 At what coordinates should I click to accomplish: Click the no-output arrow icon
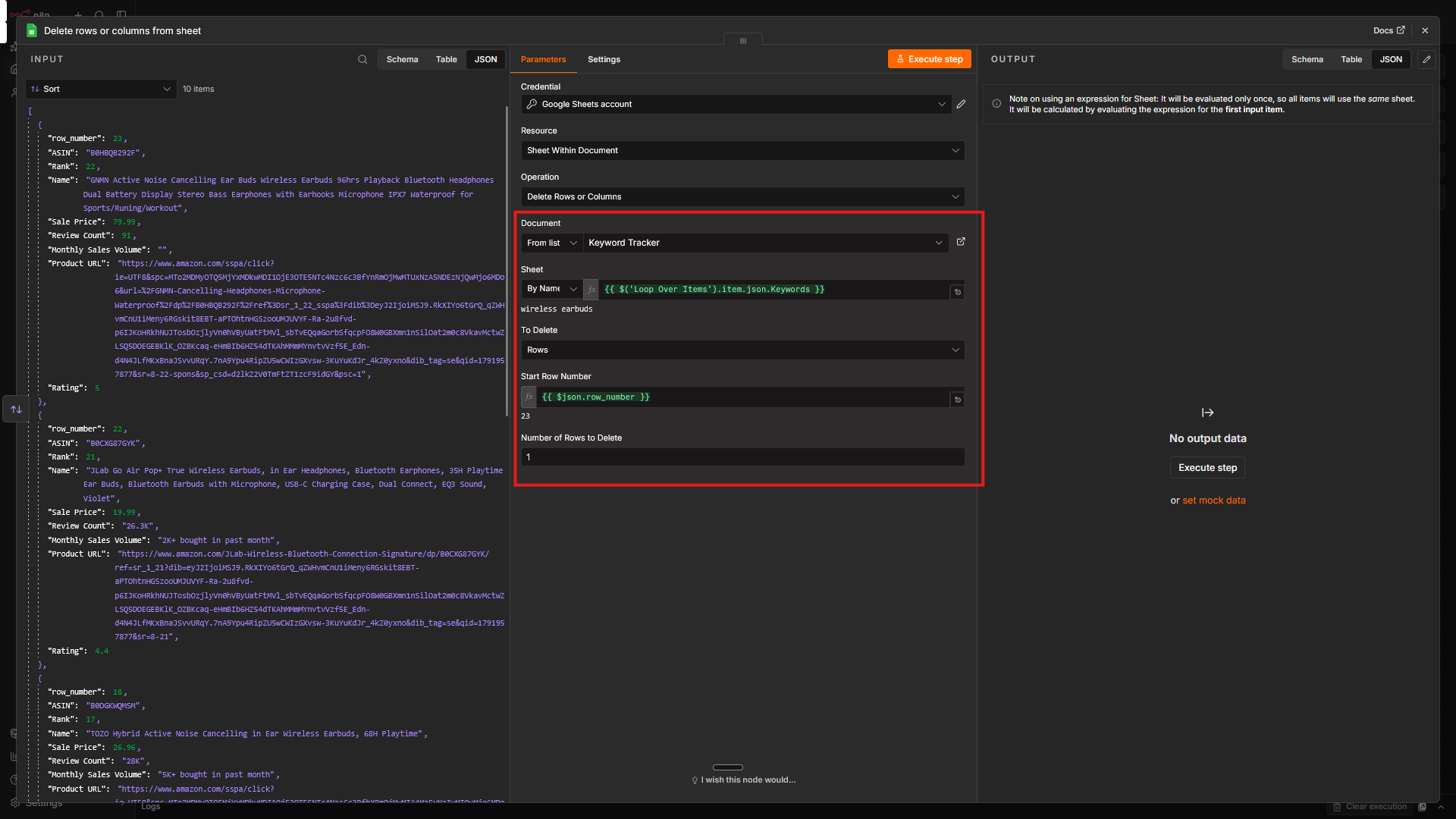(x=1208, y=413)
